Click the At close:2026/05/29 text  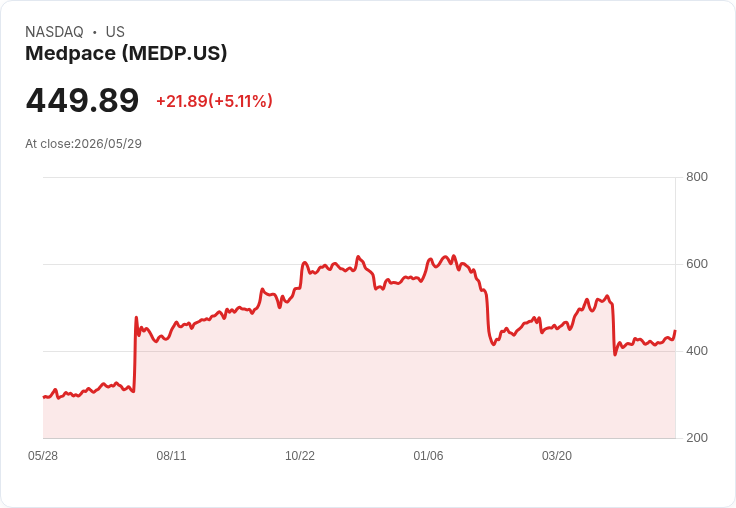84,144
